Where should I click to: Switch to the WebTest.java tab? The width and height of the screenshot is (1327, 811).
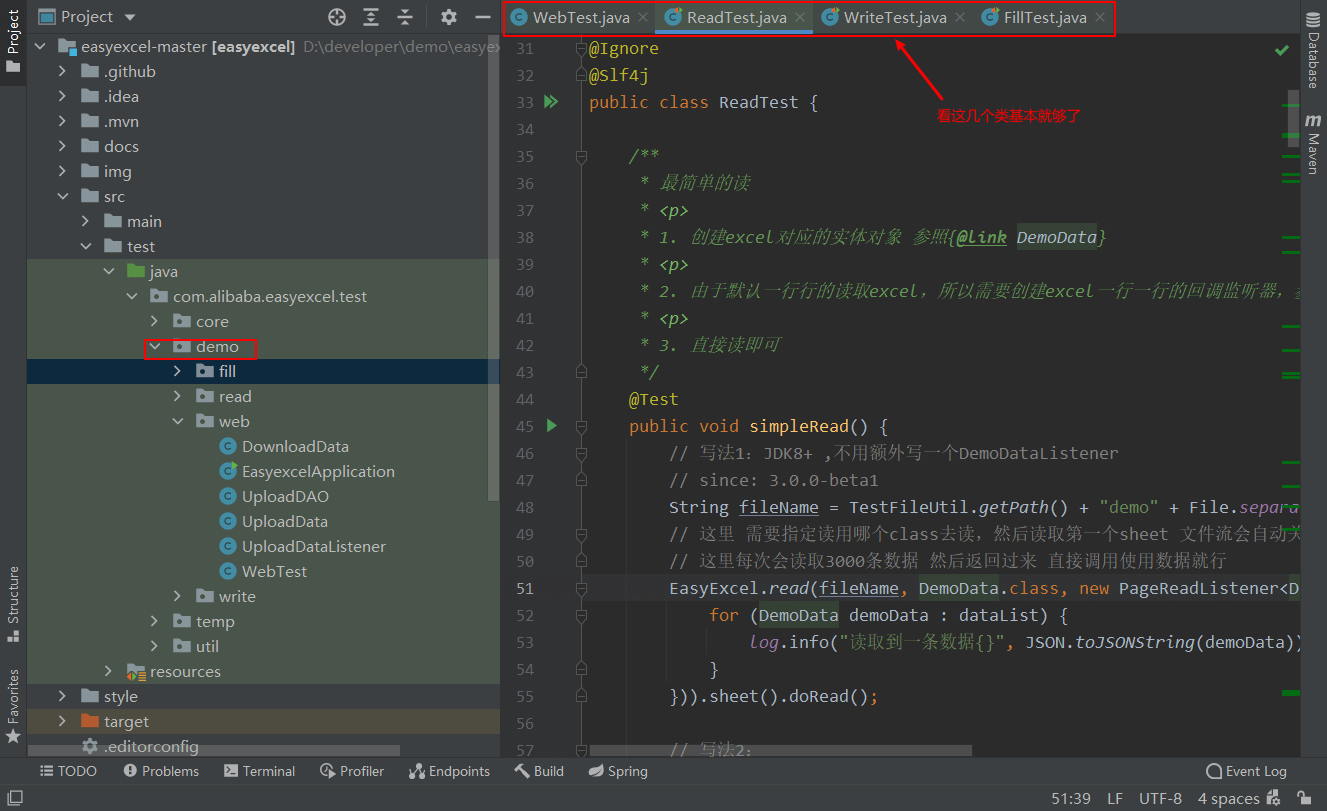click(581, 18)
